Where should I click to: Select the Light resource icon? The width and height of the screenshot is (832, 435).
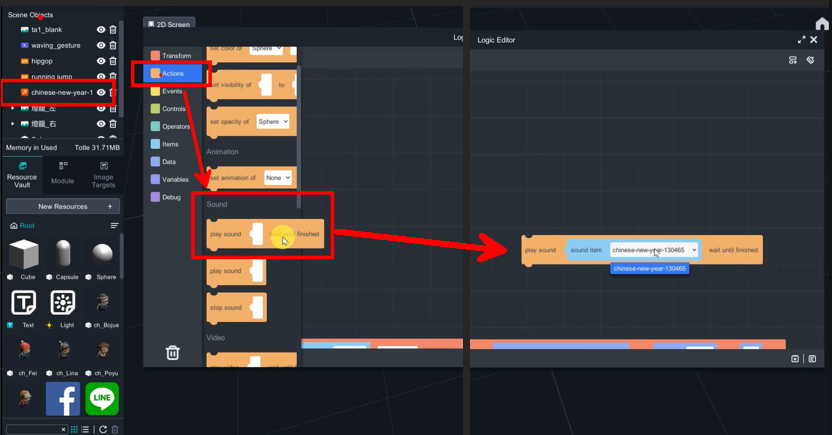(63, 303)
